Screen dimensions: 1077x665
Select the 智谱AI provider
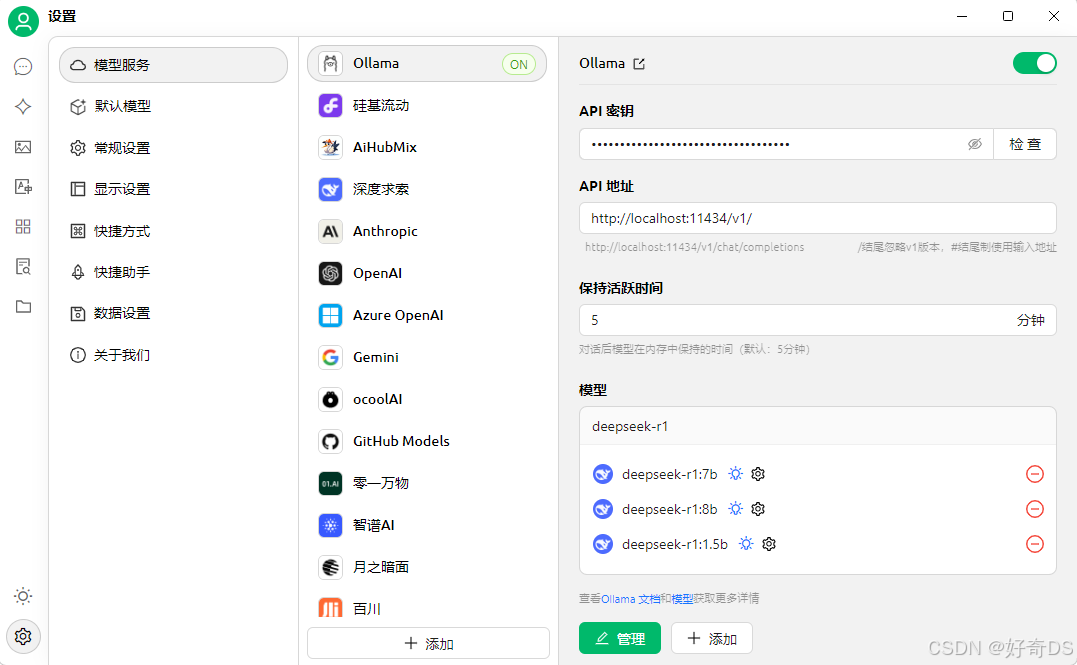point(427,525)
